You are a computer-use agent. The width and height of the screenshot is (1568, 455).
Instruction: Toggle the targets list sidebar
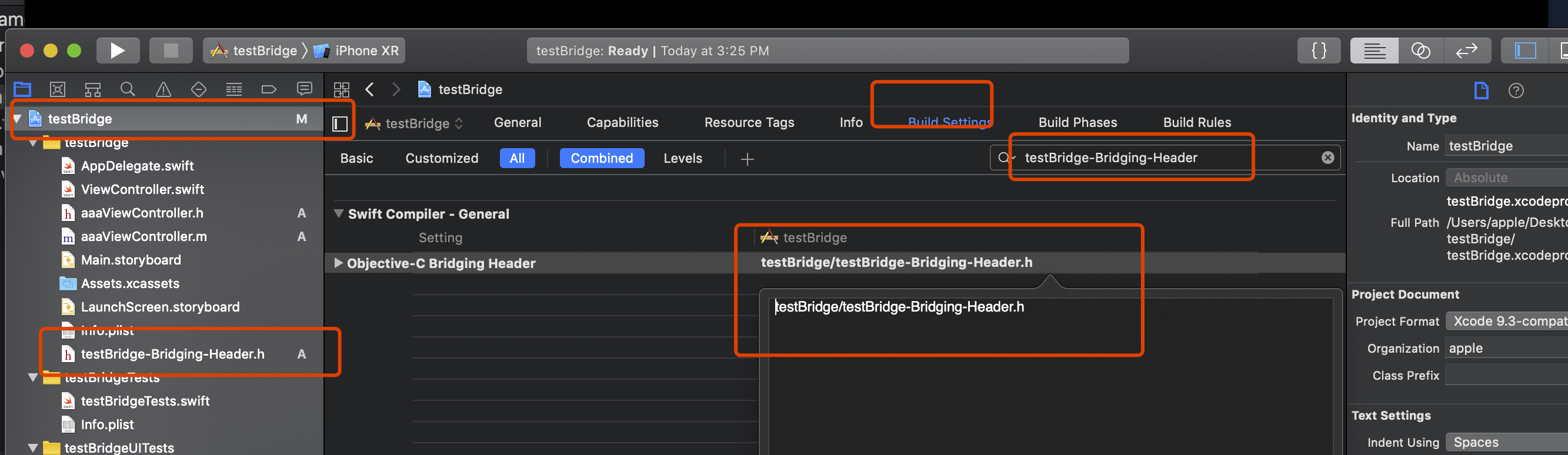[341, 123]
